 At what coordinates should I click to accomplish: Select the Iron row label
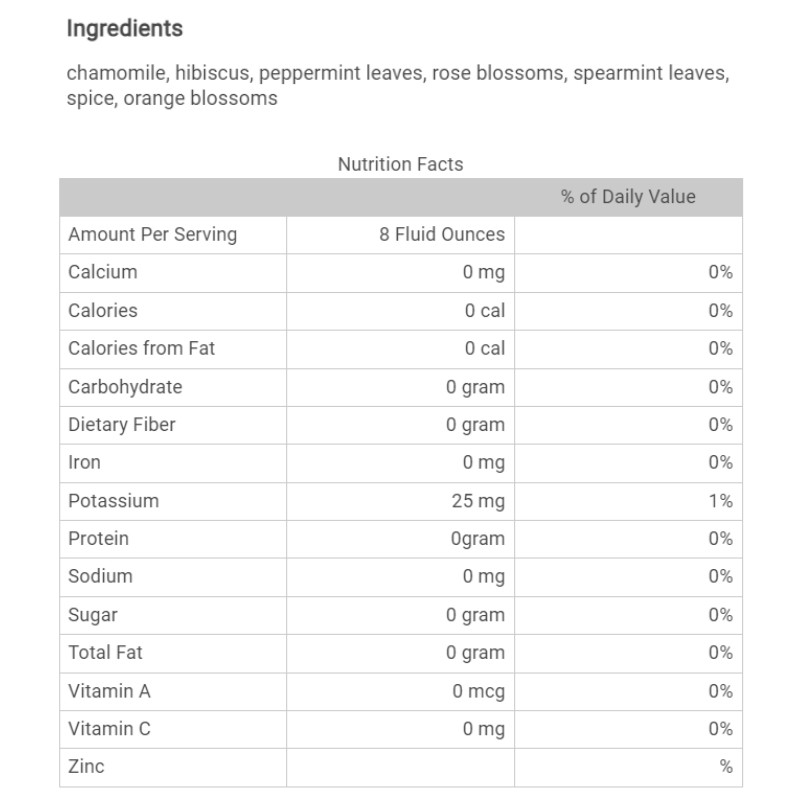(x=84, y=463)
